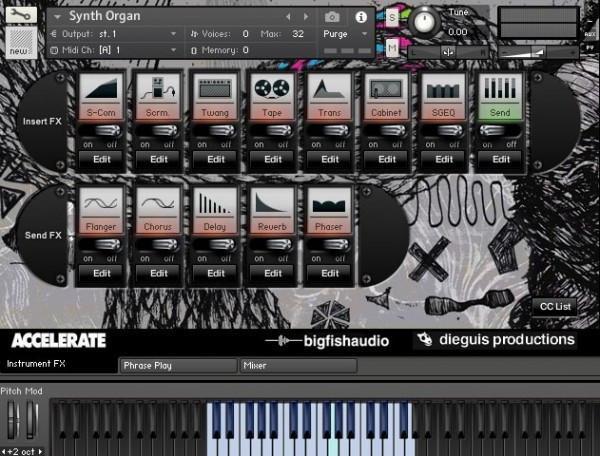Click Edit under SGEQ
This screenshot has width=600, height=456.
(443, 160)
